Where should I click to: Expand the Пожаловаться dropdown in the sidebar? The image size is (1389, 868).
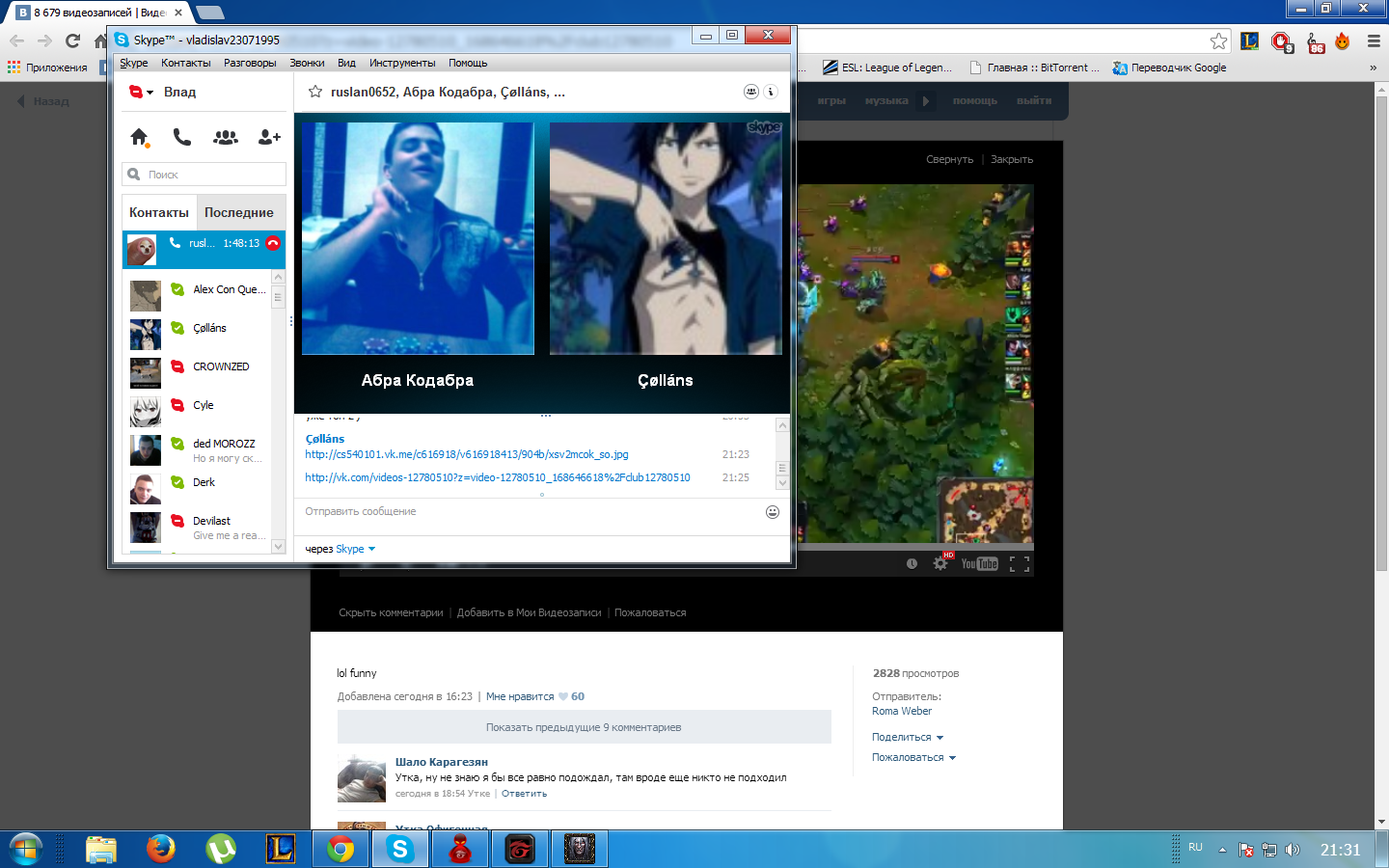point(914,757)
